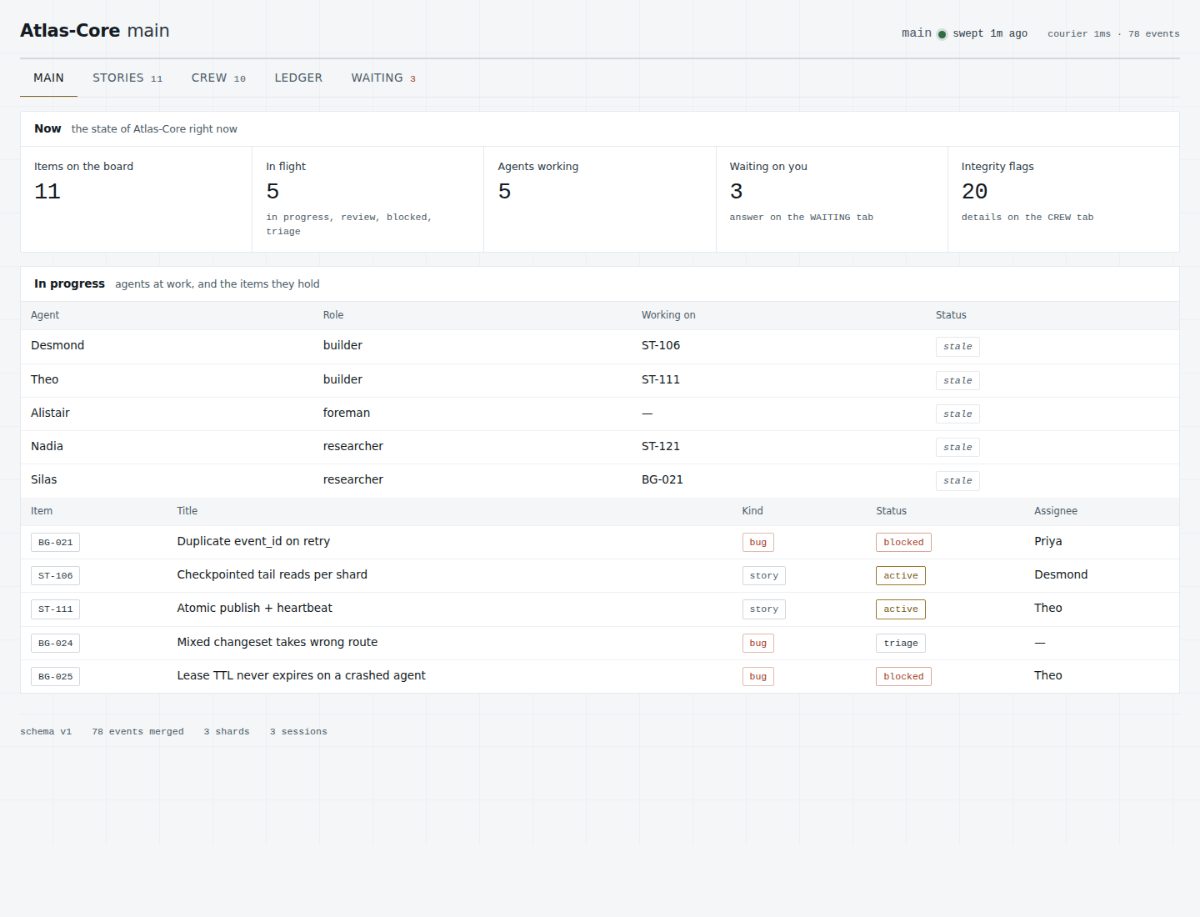Click the story kind tag for ST-111
The image size is (1200, 917).
coord(764,609)
